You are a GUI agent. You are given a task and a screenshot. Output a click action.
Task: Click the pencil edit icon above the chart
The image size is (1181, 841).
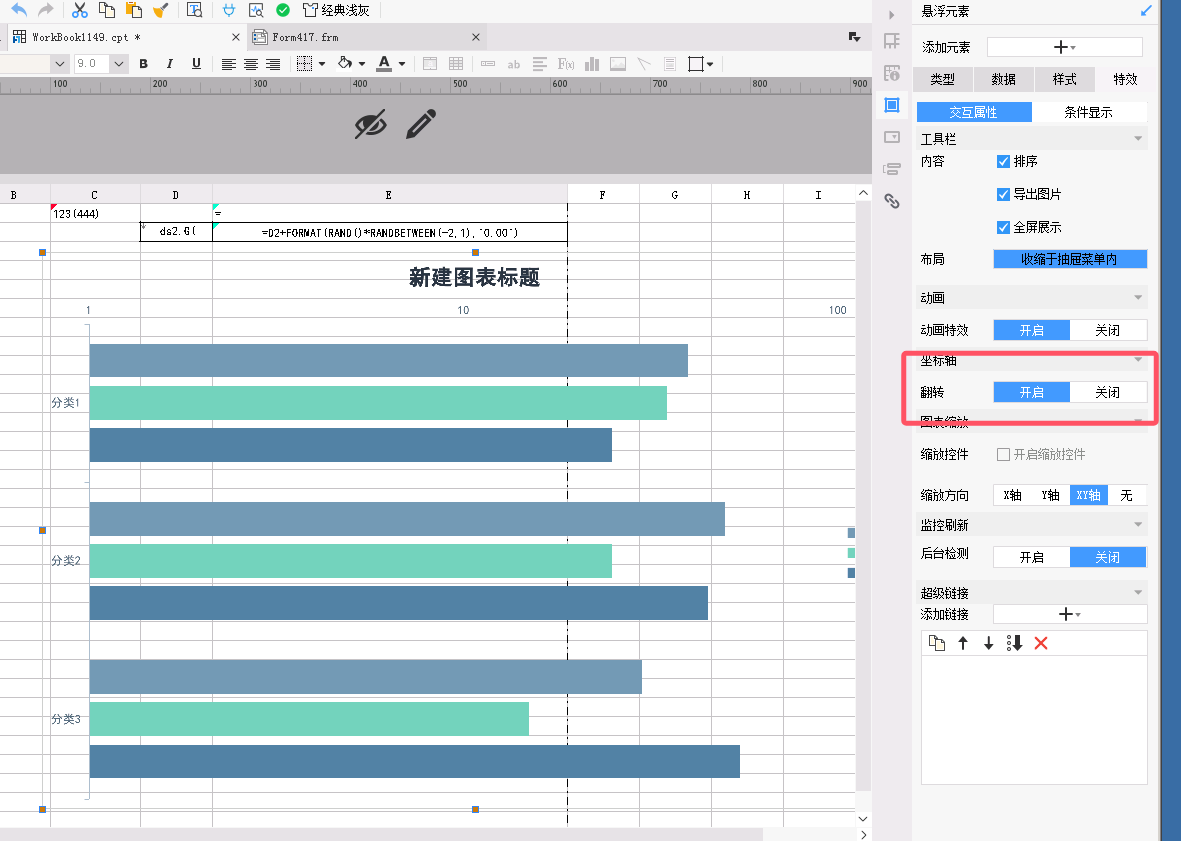tap(421, 125)
